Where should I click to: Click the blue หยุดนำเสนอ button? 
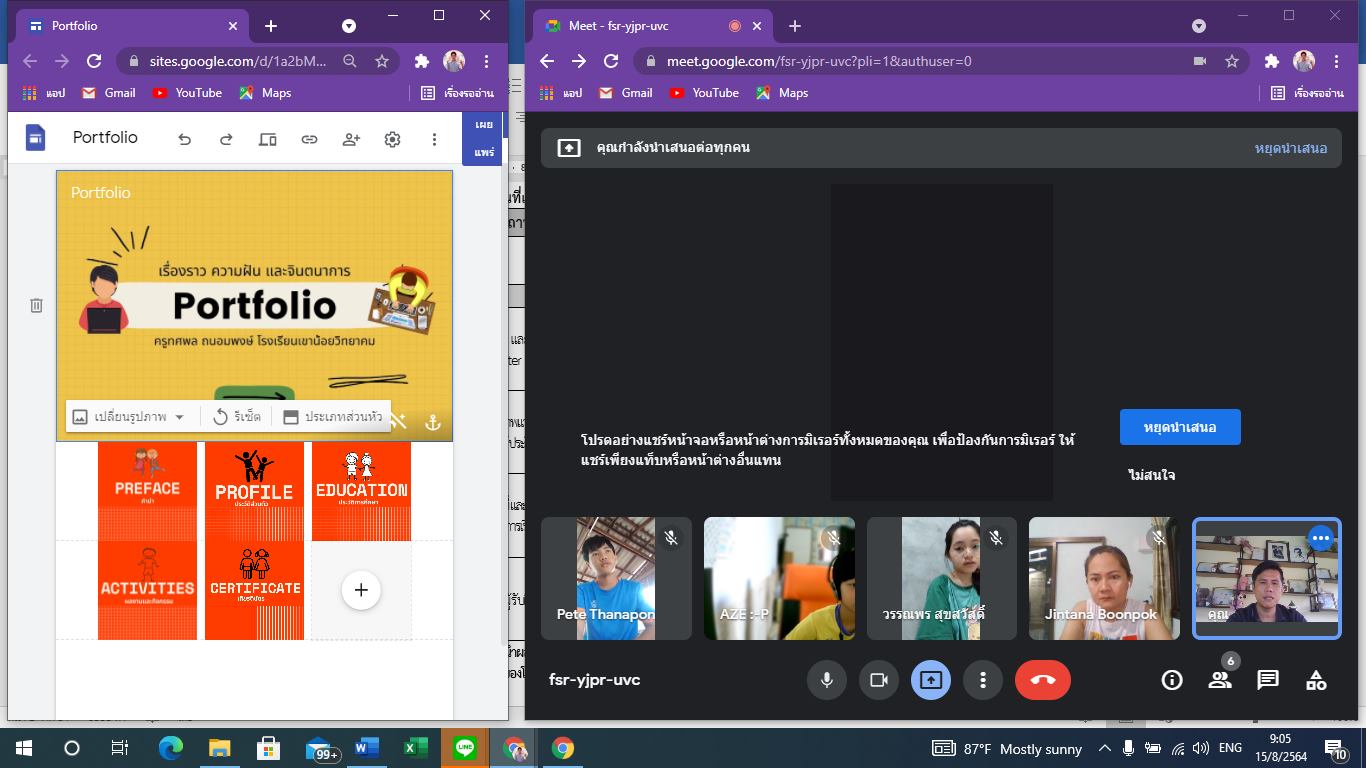(1179, 427)
